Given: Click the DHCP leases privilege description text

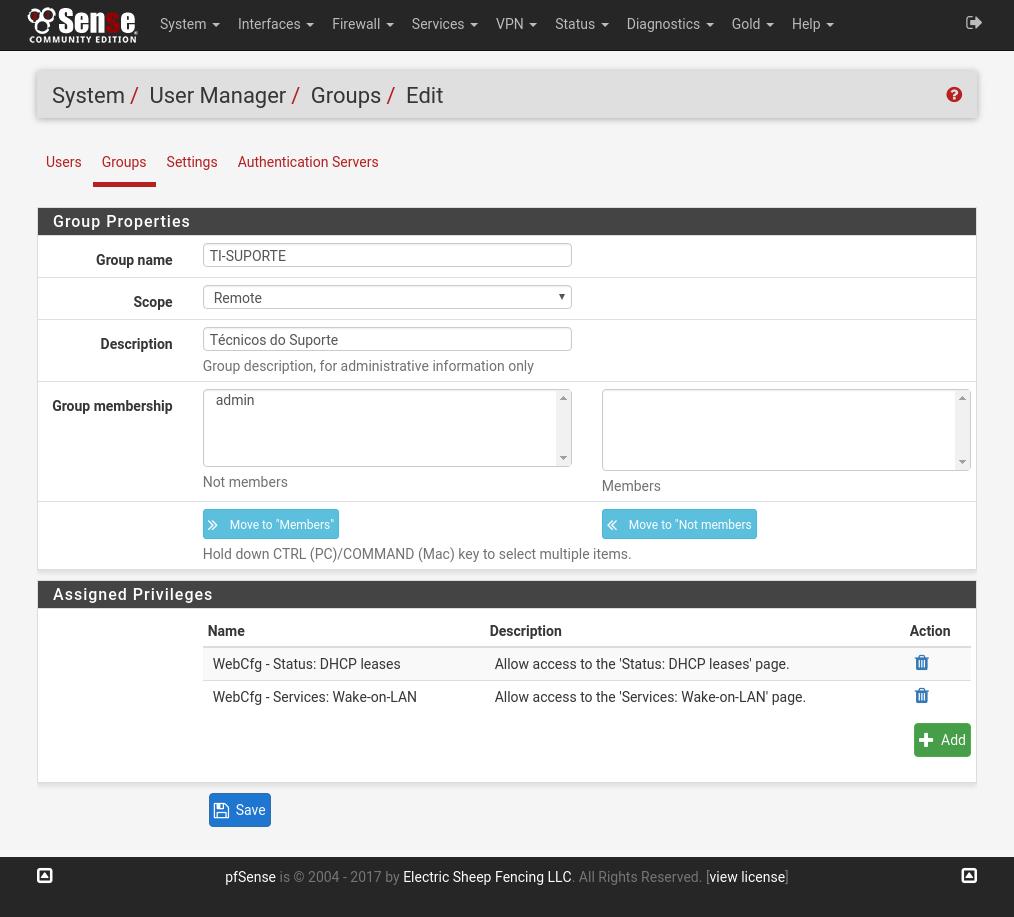Looking at the screenshot, I should 642,663.
